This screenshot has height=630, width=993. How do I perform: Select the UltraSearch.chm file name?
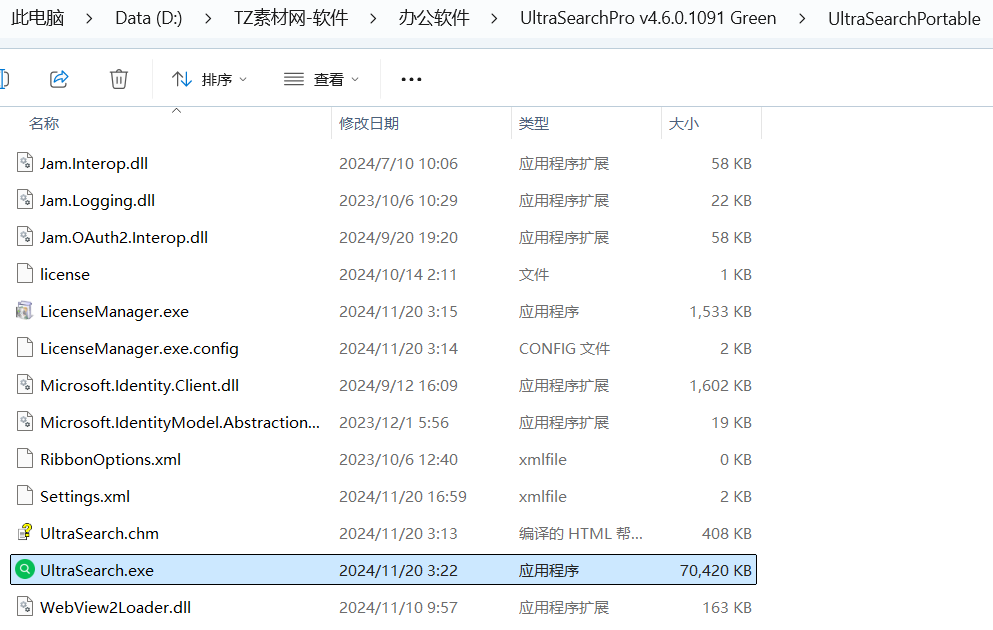pos(99,533)
